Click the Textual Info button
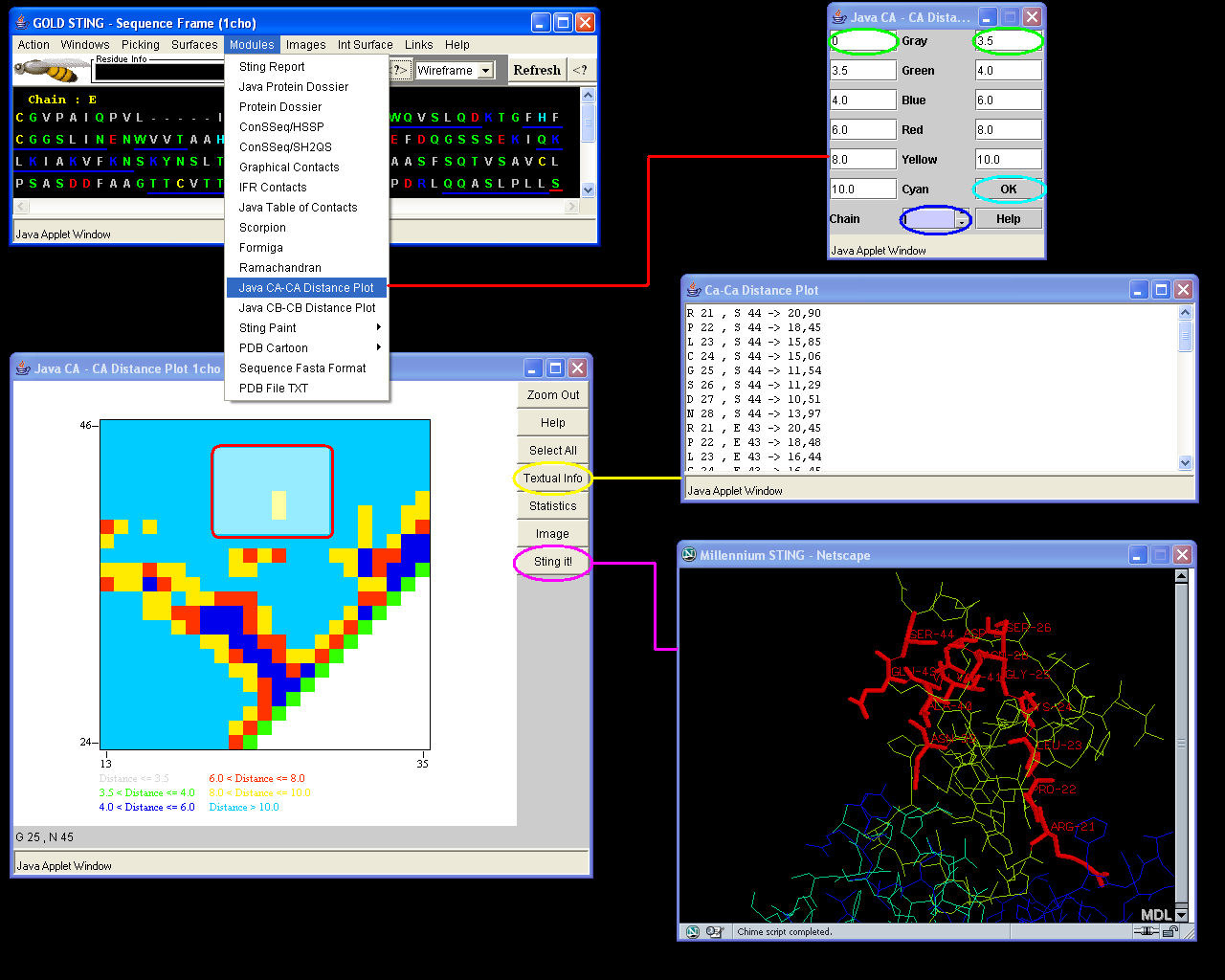Viewport: 1225px width, 980px height. pos(553,478)
